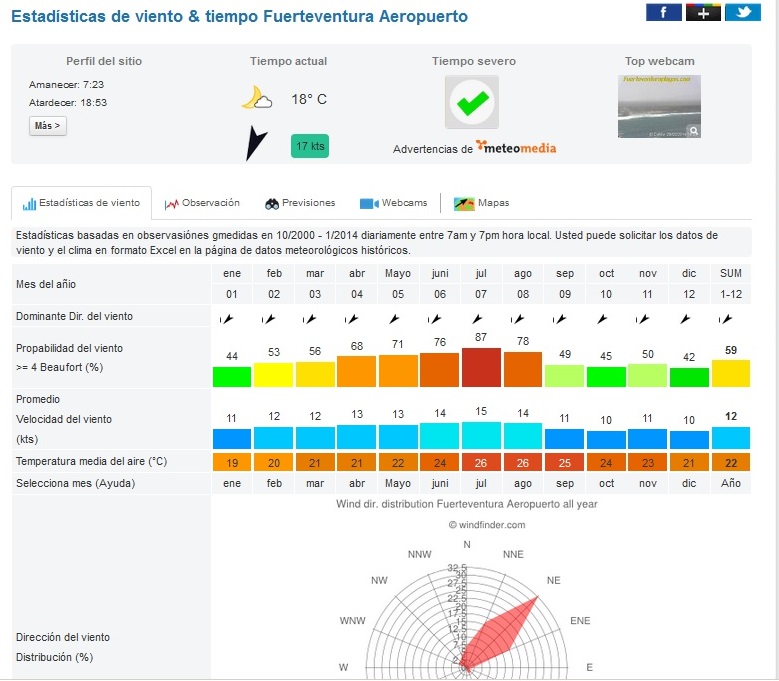Click the NE label on wind rose

pyautogui.click(x=553, y=580)
